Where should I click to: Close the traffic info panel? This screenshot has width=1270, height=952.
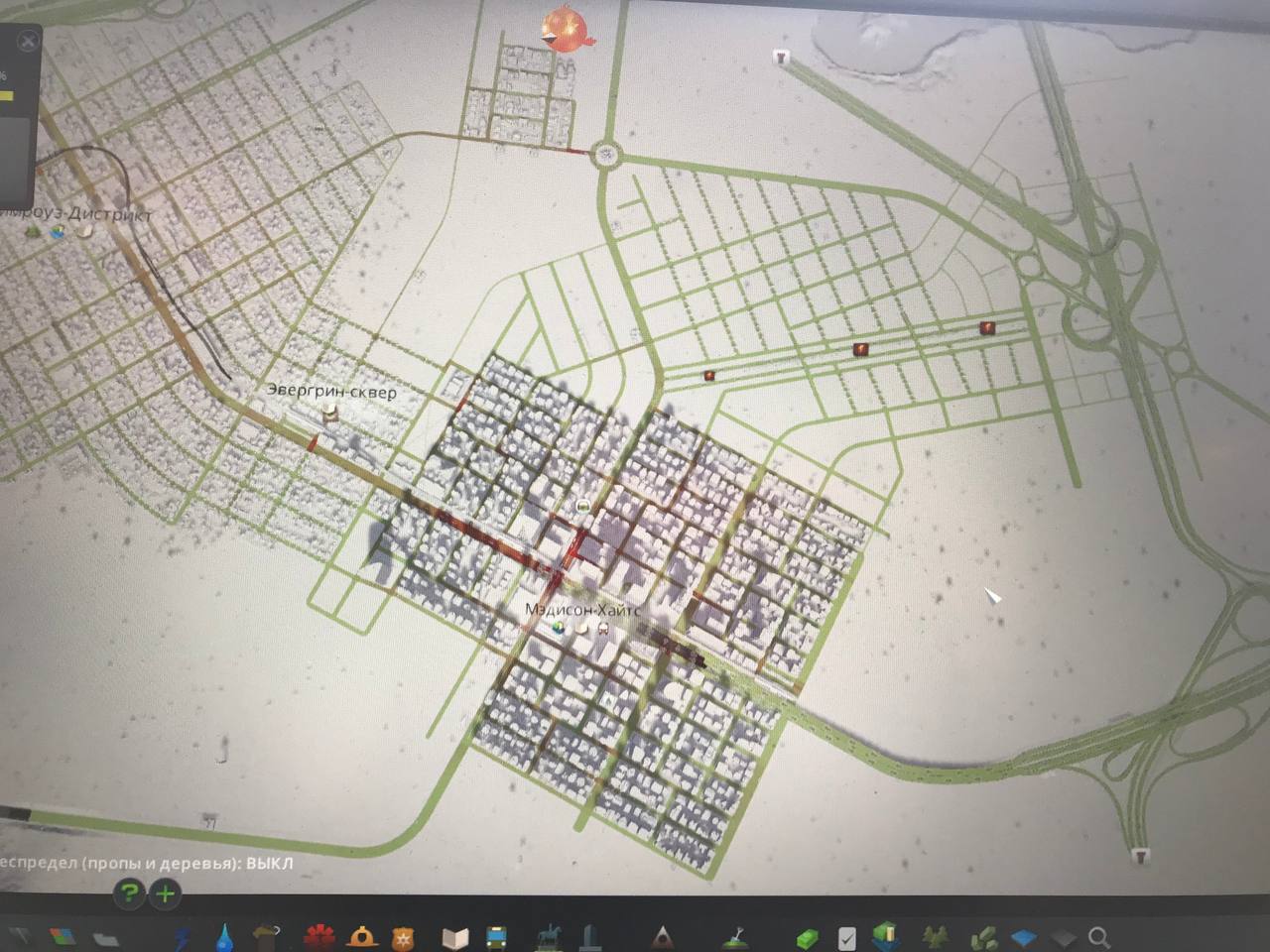pos(28,41)
